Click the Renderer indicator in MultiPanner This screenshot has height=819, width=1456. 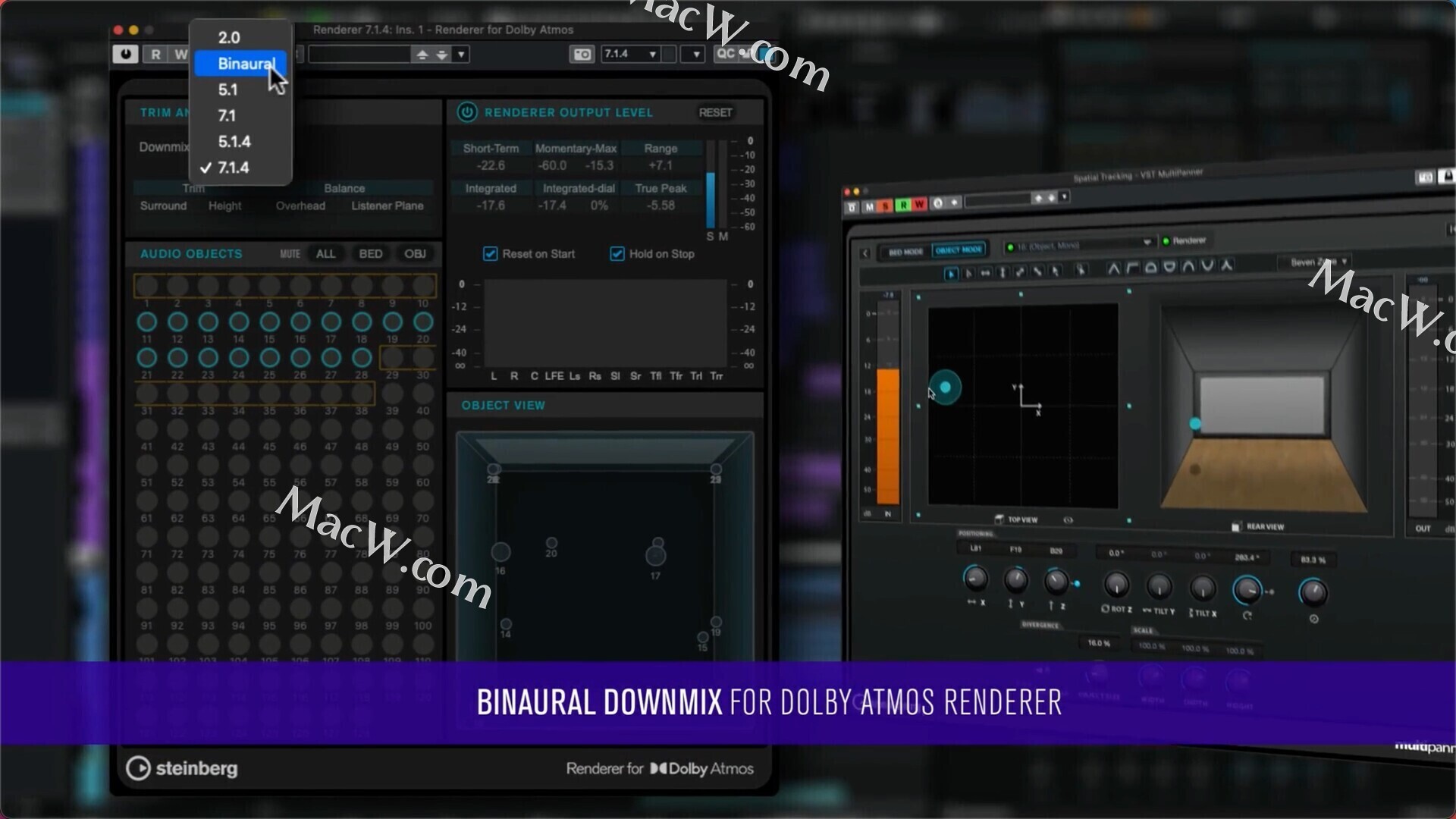1184,240
